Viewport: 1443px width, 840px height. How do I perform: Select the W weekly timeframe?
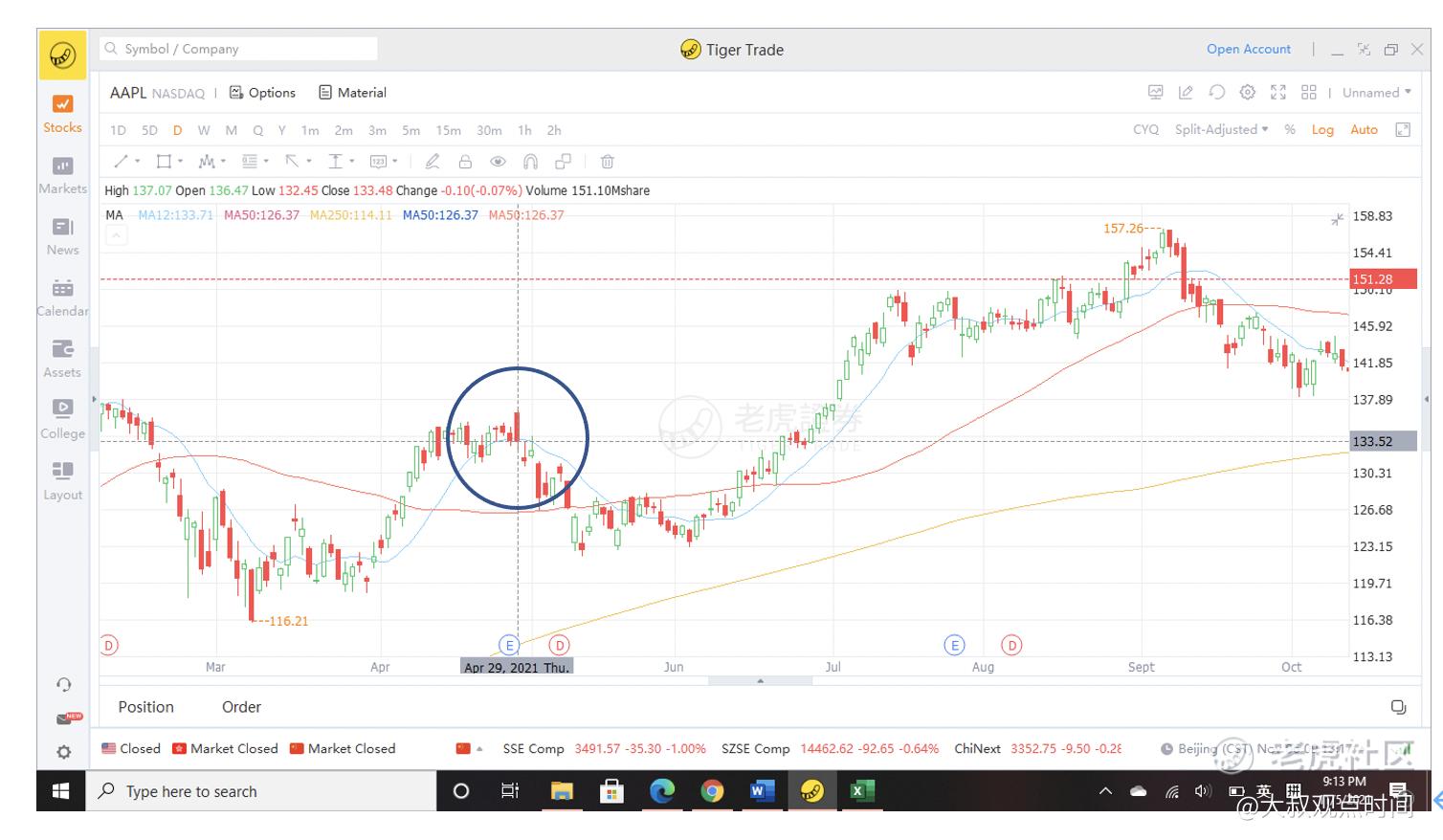coord(204,130)
